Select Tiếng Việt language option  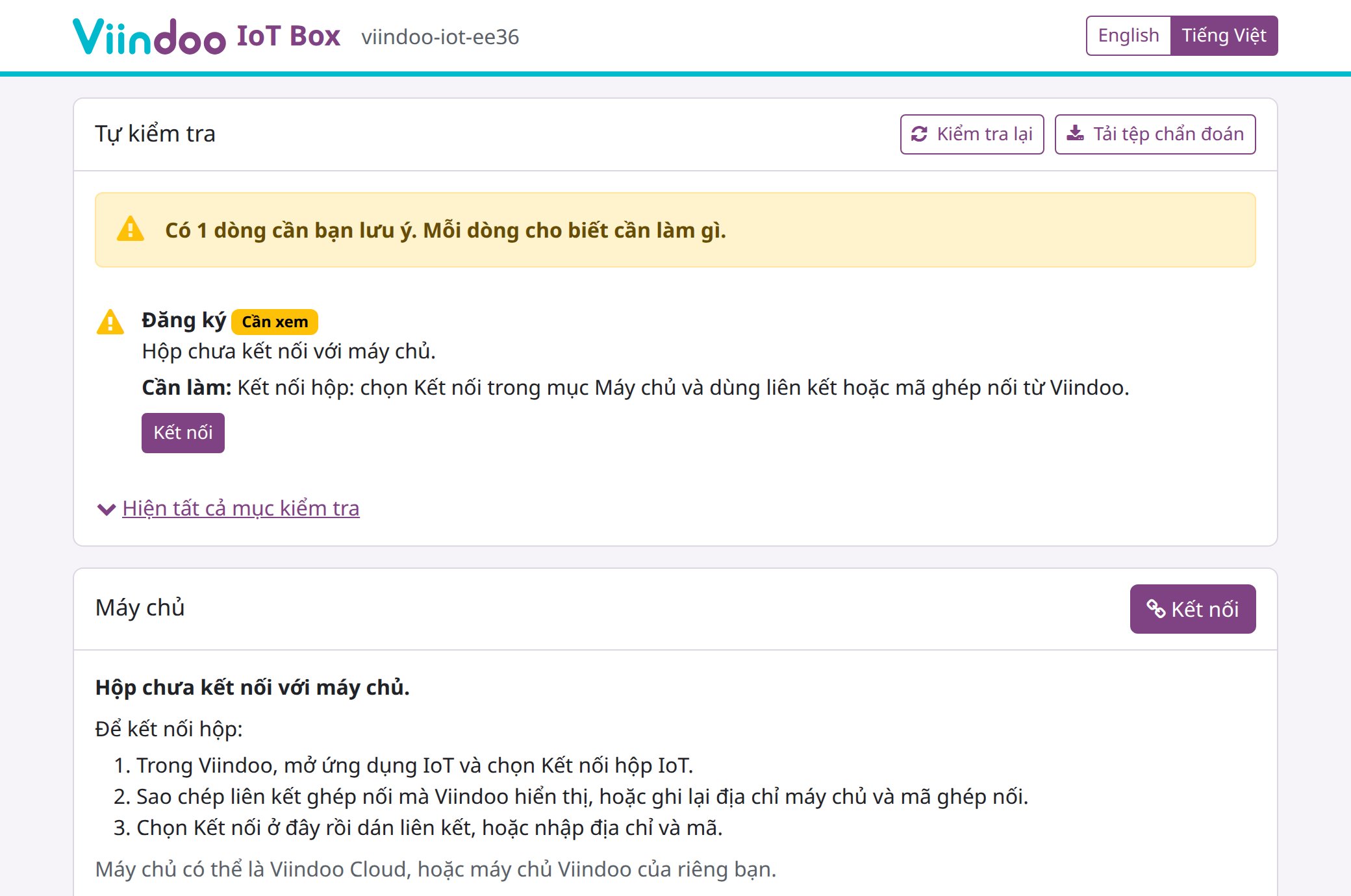coord(1224,36)
